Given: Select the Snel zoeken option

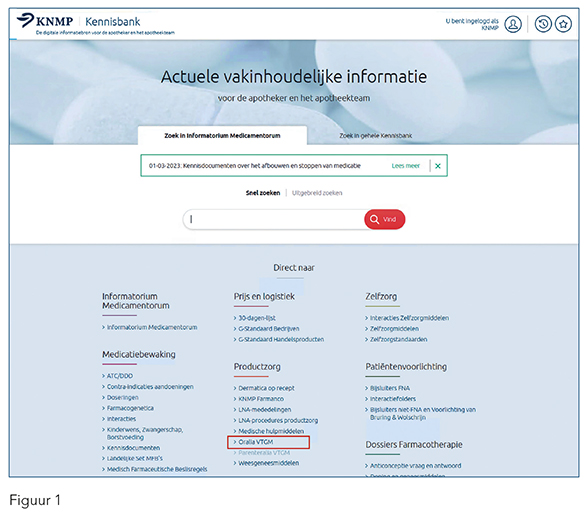Looking at the screenshot, I should [x=263, y=193].
